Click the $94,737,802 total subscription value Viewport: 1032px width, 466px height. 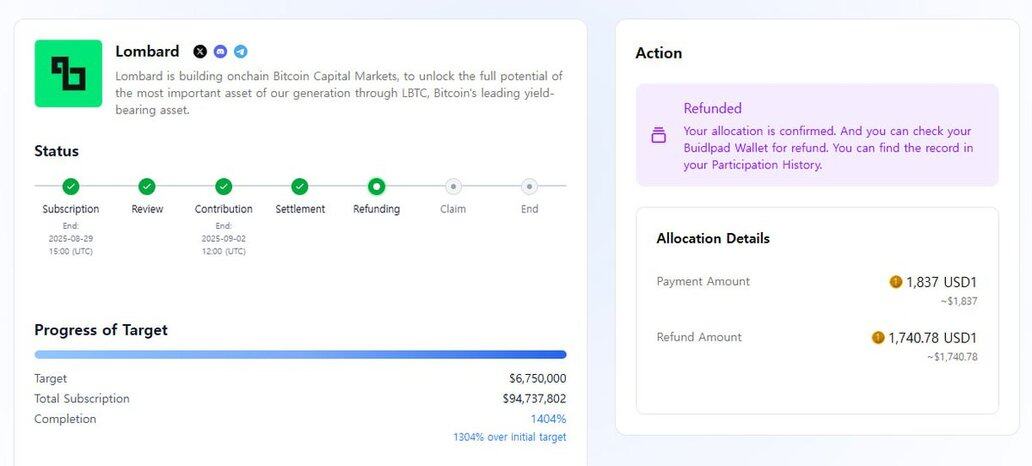point(534,399)
